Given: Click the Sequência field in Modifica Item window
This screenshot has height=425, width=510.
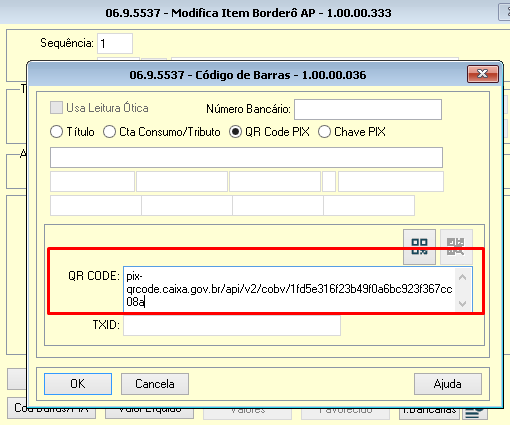Looking at the screenshot, I should tap(115, 43).
